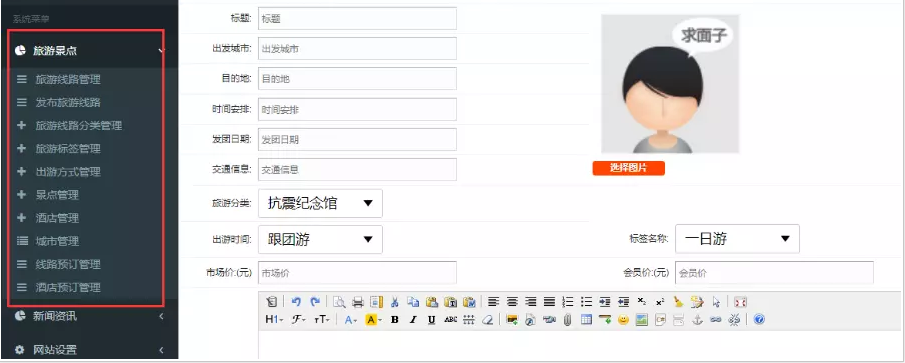Focus the 标题 input field
The height and width of the screenshot is (363, 905).
pyautogui.click(x=357, y=18)
